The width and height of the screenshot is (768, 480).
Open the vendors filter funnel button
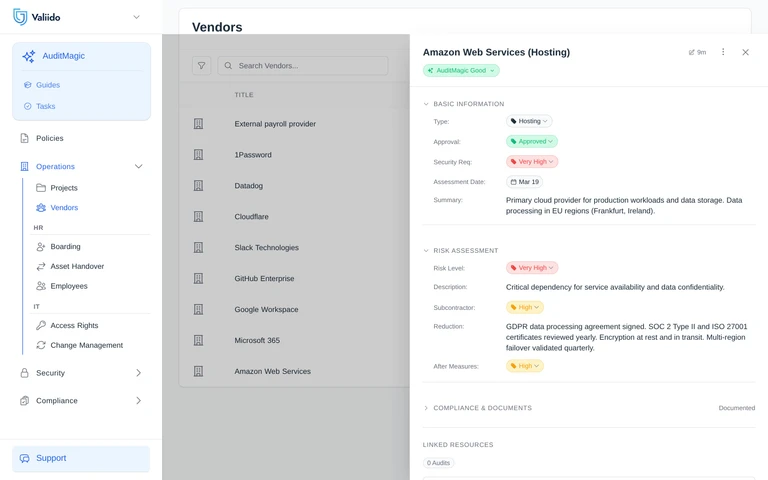201,66
